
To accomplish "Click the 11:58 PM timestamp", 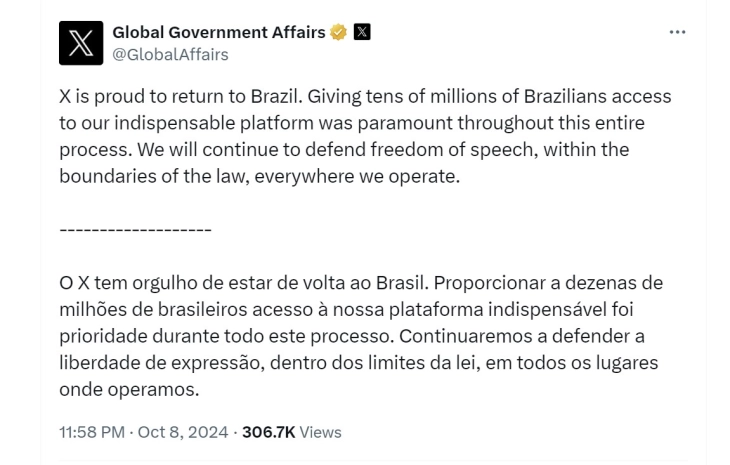I will [x=93, y=432].
